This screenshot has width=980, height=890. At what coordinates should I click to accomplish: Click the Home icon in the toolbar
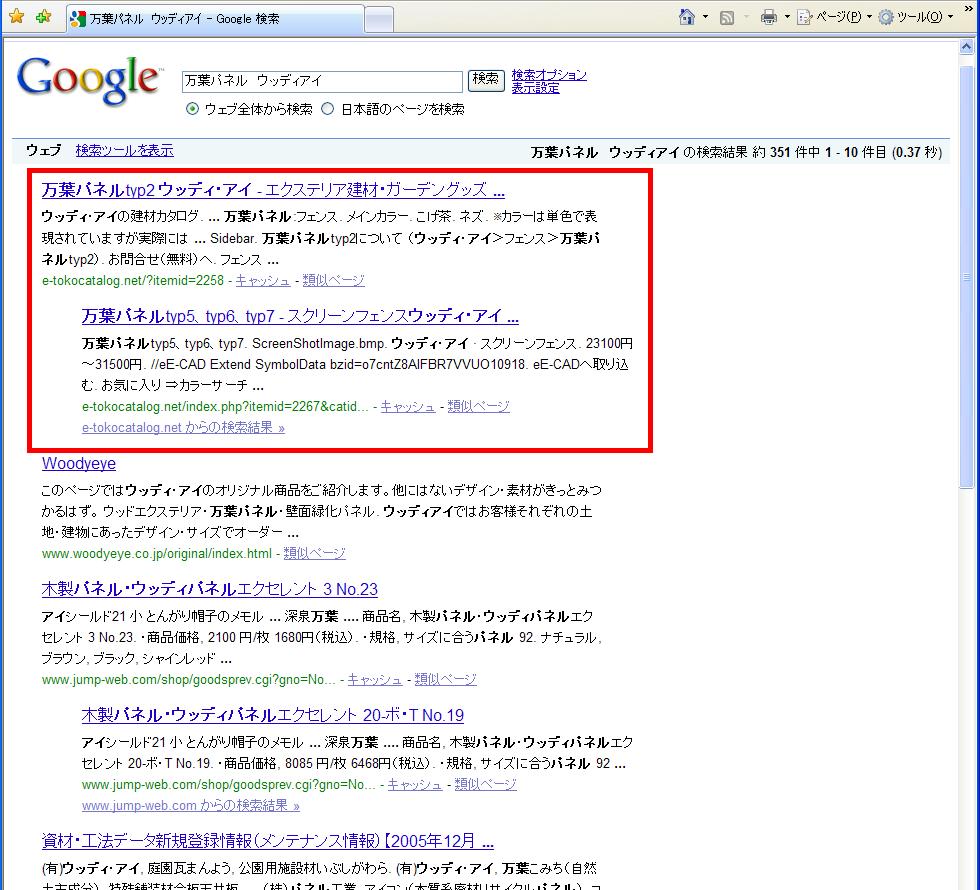(687, 17)
